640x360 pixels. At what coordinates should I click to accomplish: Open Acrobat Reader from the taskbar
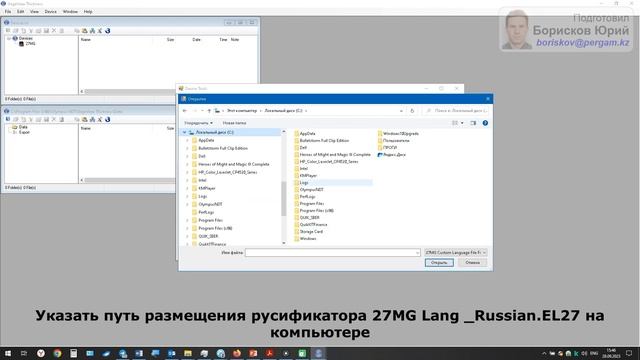pyautogui.click(x=269, y=353)
